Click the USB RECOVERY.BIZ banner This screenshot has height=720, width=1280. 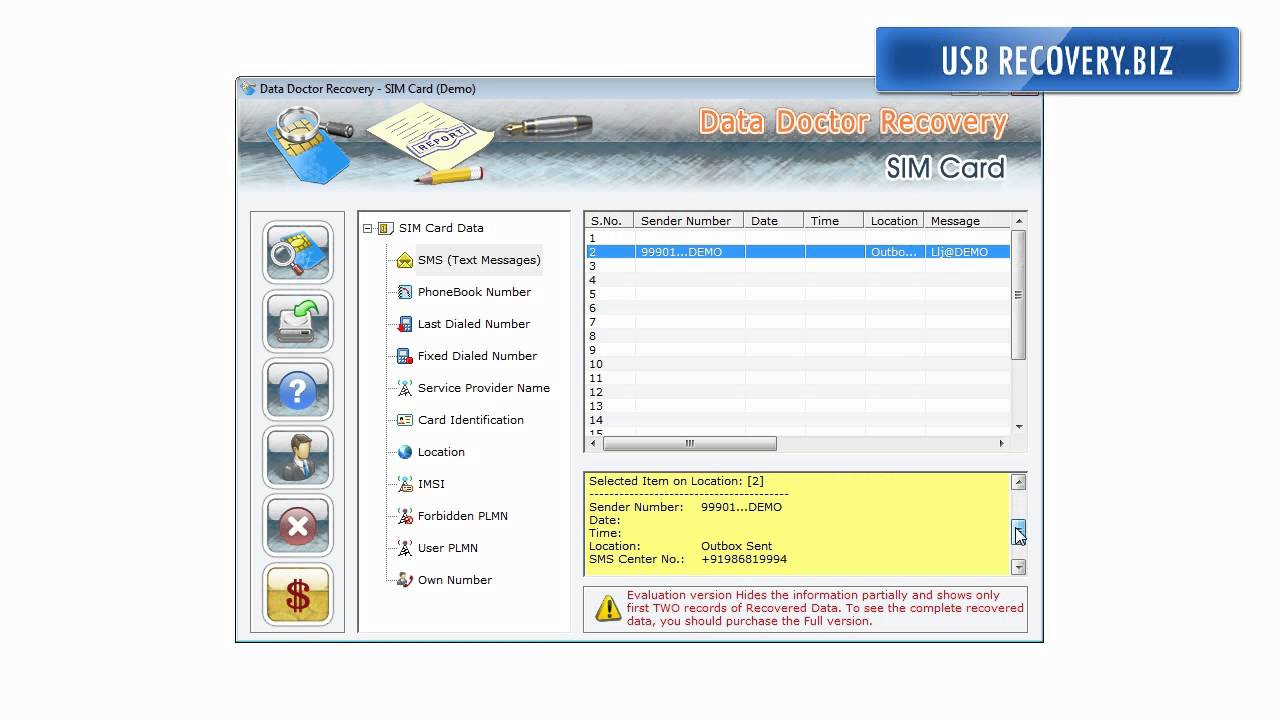[1057, 60]
